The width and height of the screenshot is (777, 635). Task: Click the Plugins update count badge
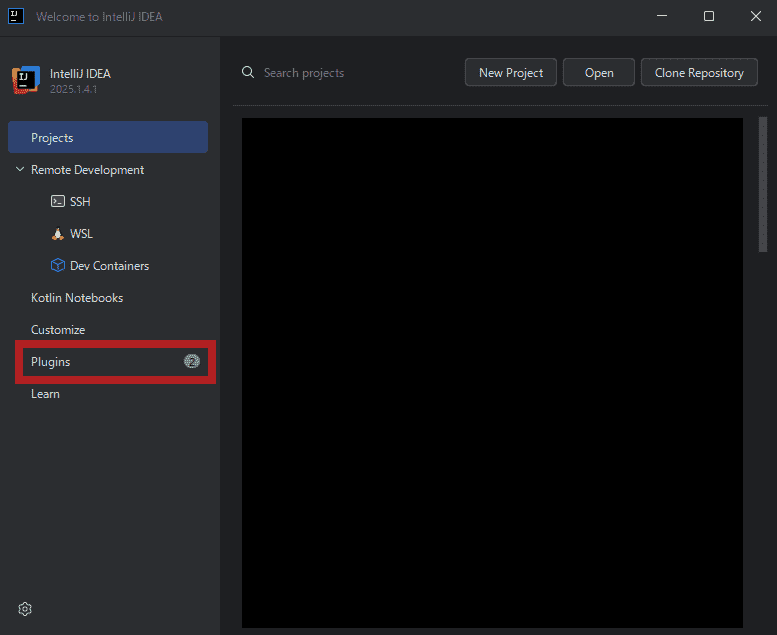pyautogui.click(x=192, y=362)
